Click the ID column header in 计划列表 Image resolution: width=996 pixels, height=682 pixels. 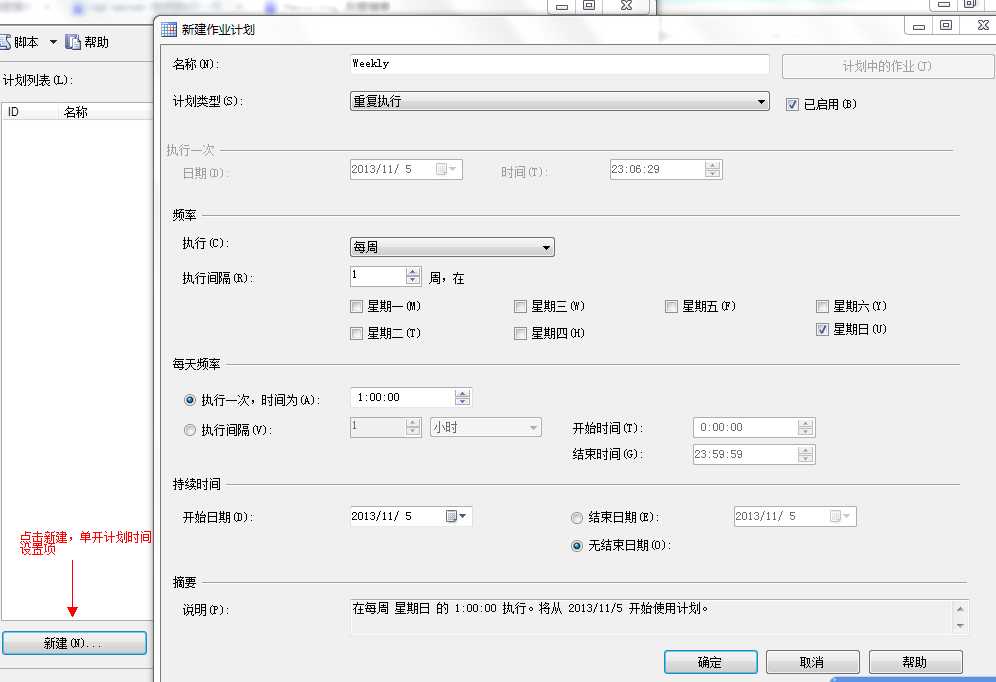click(x=30, y=112)
